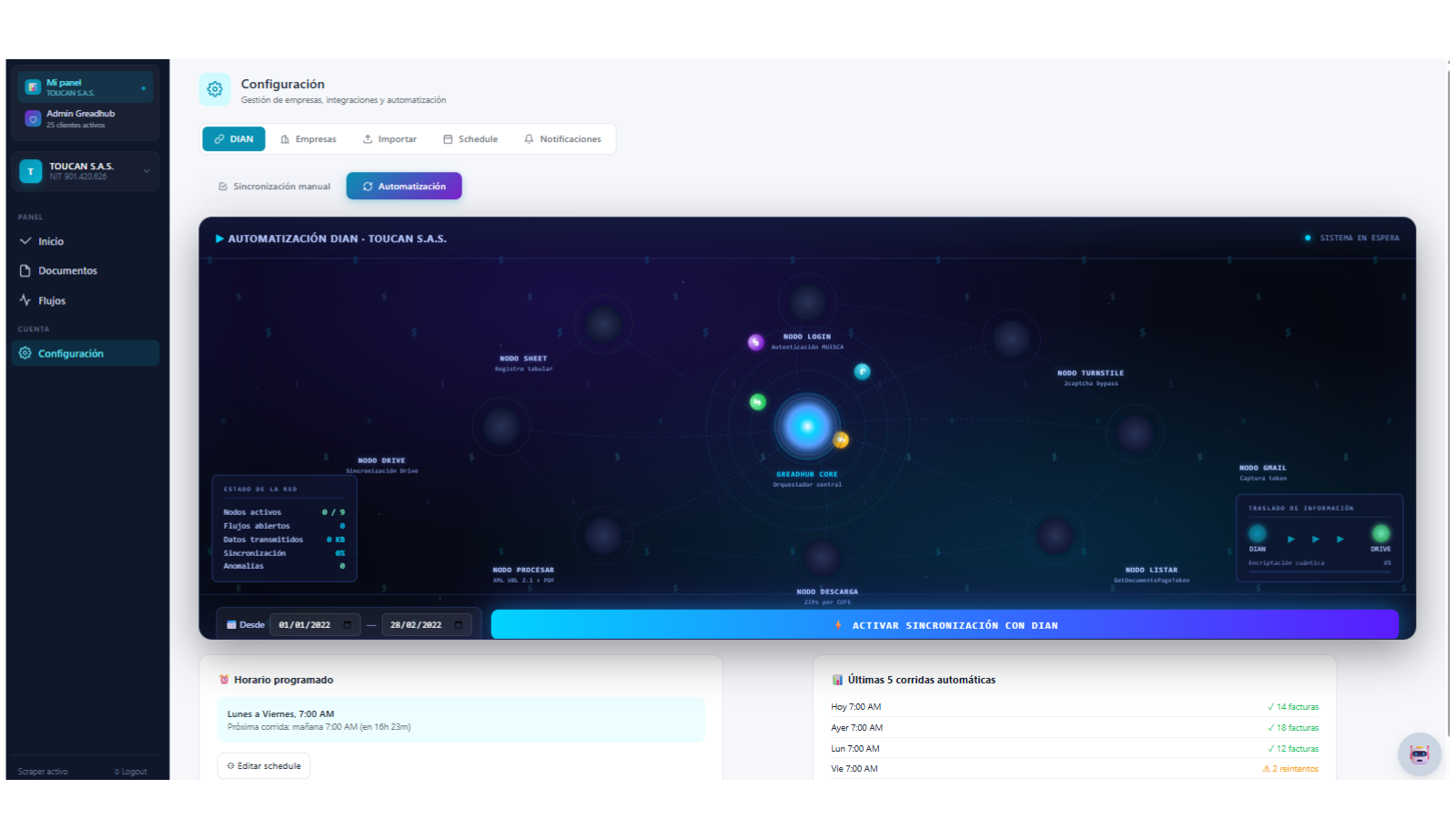
Task: Click the Admin Greadhub shield icon
Action: click(33, 119)
